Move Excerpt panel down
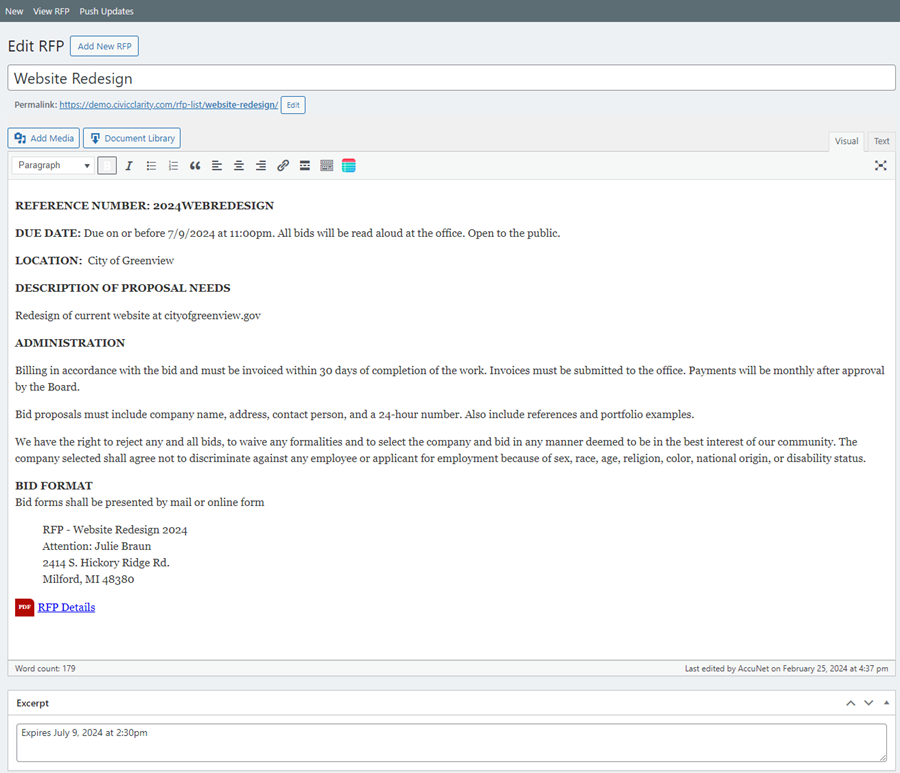Screen dimensions: 900x773 coord(868,703)
